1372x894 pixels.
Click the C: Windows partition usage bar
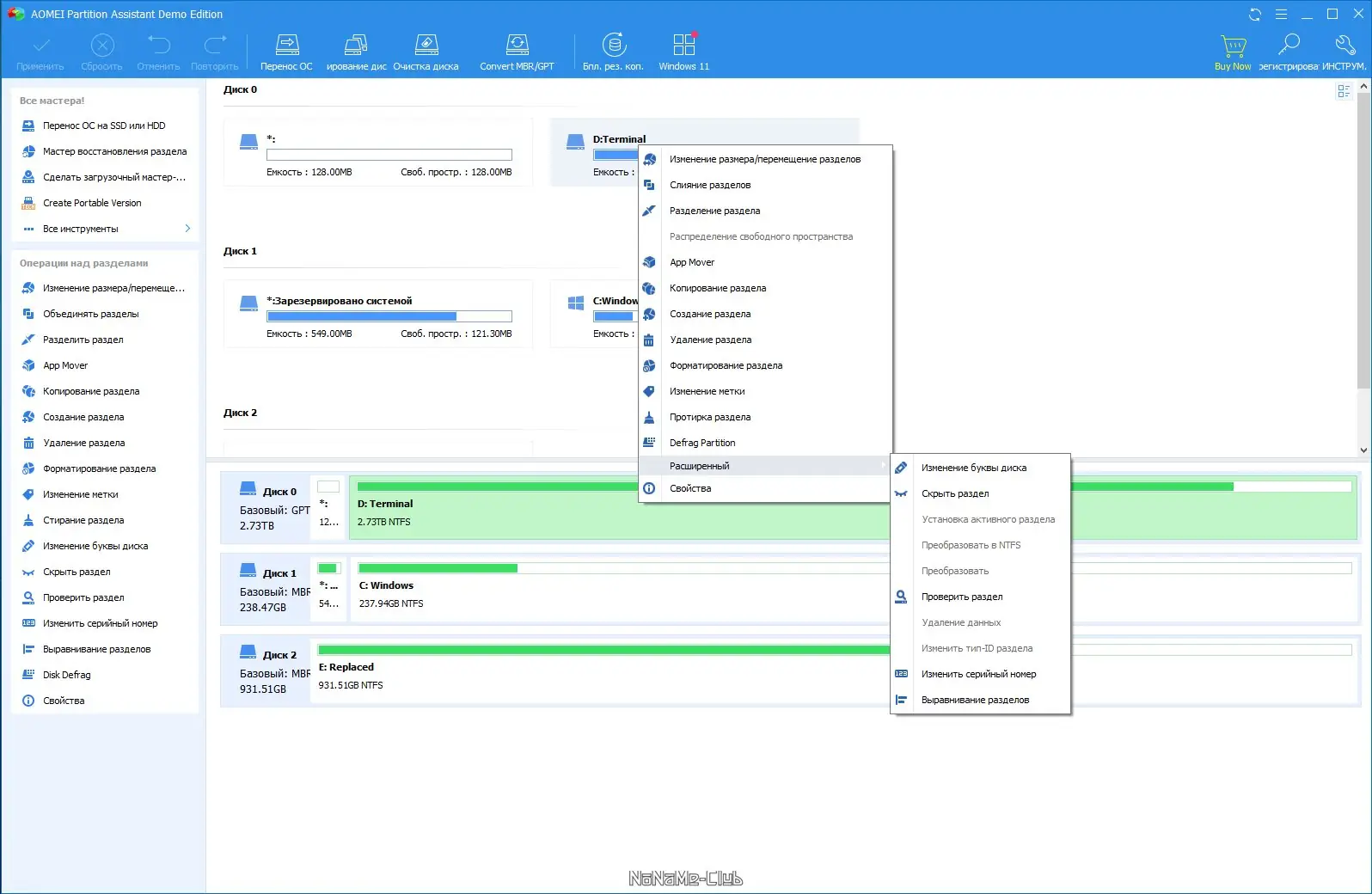[623, 568]
